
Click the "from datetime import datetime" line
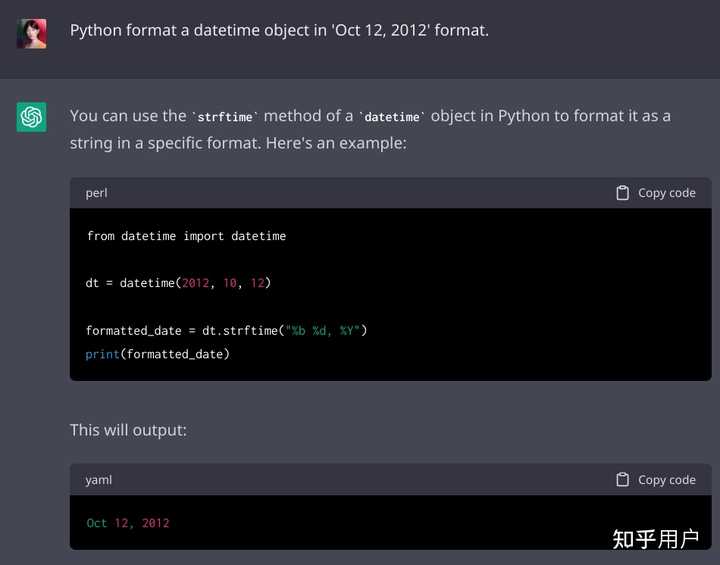point(186,236)
